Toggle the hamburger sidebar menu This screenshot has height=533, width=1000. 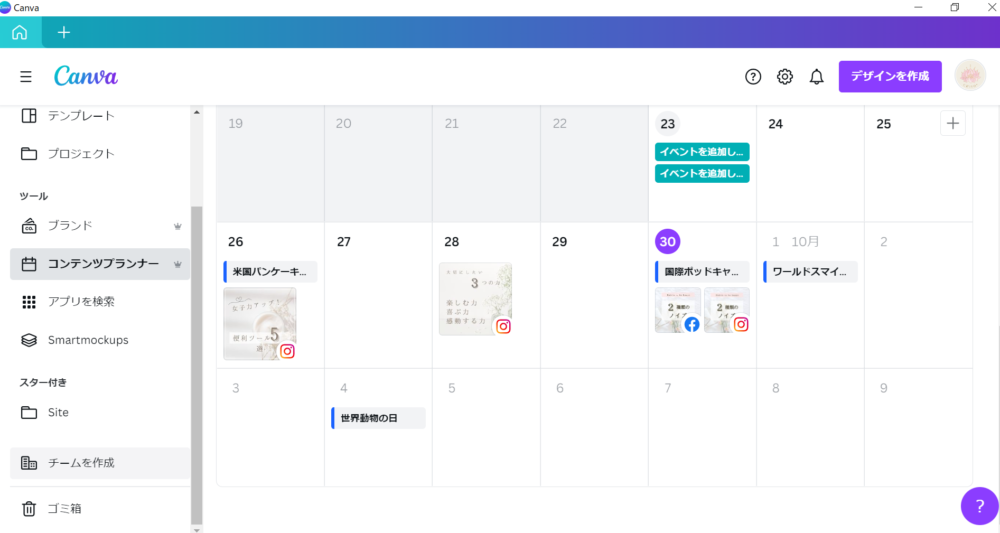pyautogui.click(x=26, y=77)
